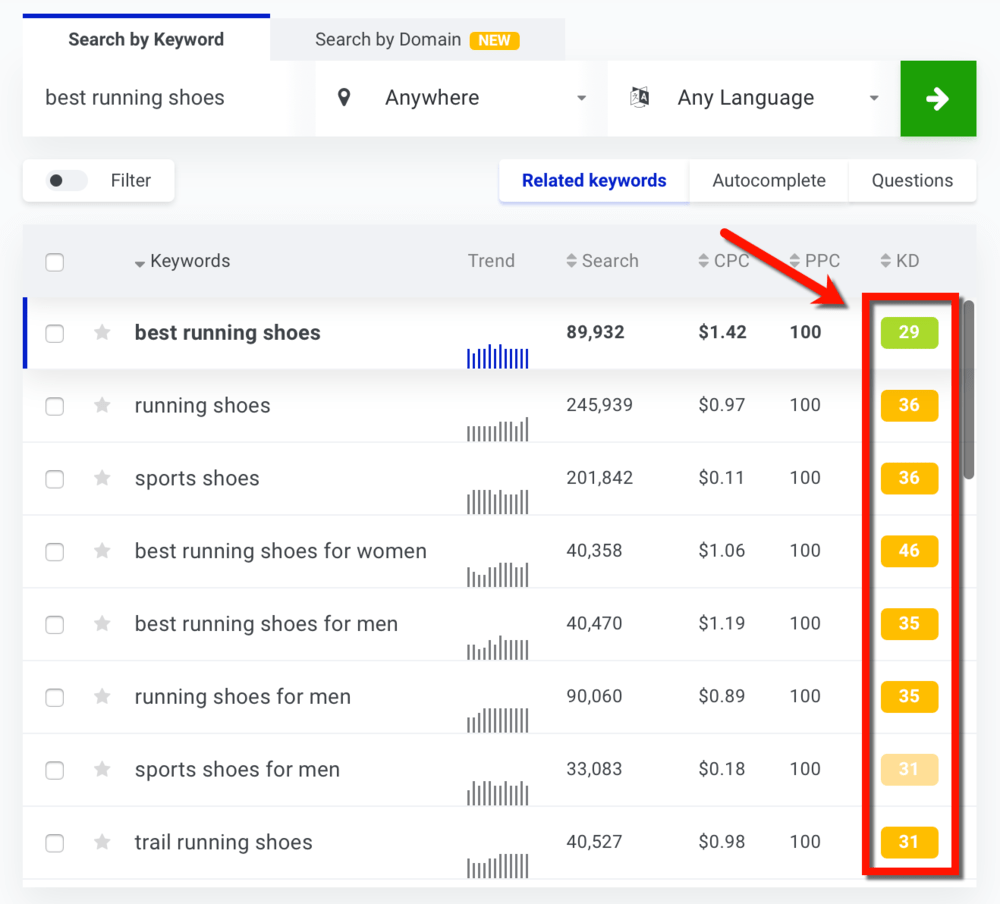
Task: Click the green KD badge showing 29
Action: pyautogui.click(x=909, y=333)
